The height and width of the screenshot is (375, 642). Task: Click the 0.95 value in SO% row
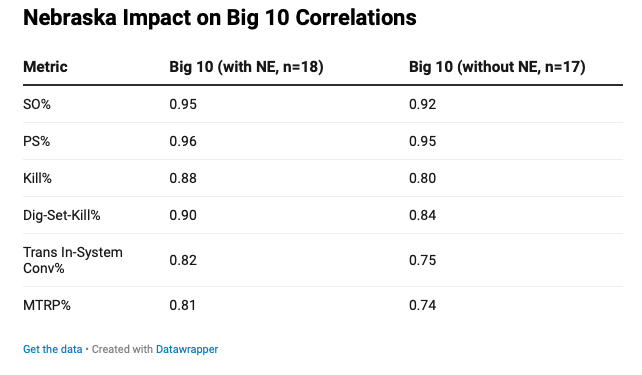point(183,104)
